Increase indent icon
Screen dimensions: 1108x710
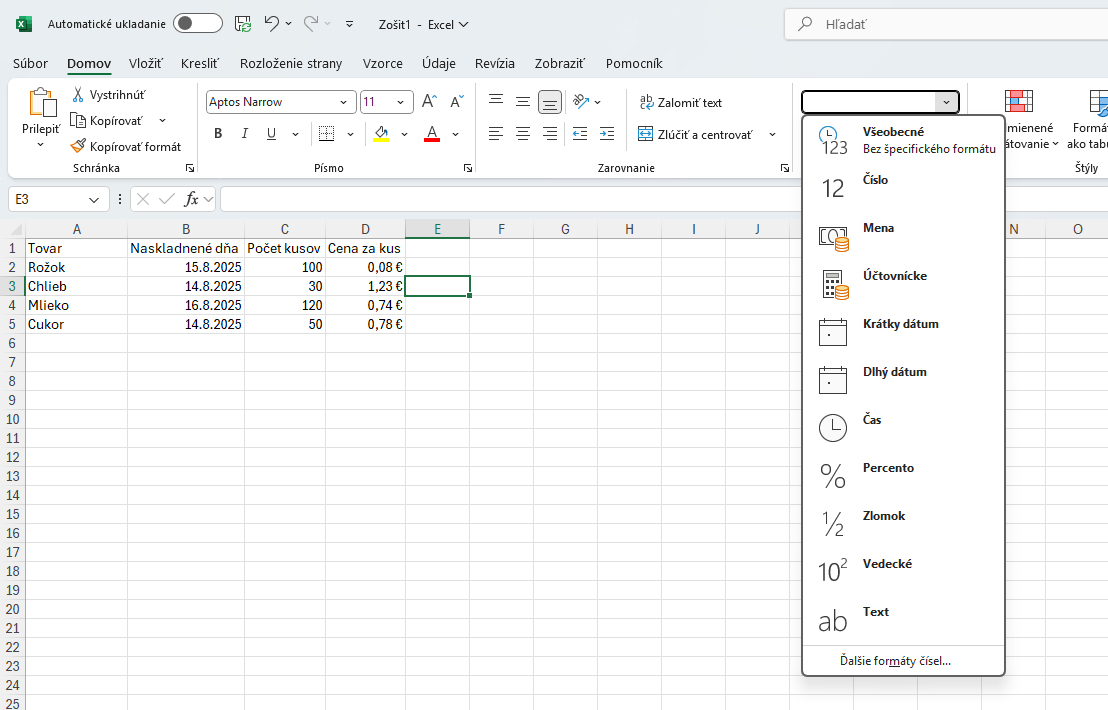pyautogui.click(x=607, y=134)
